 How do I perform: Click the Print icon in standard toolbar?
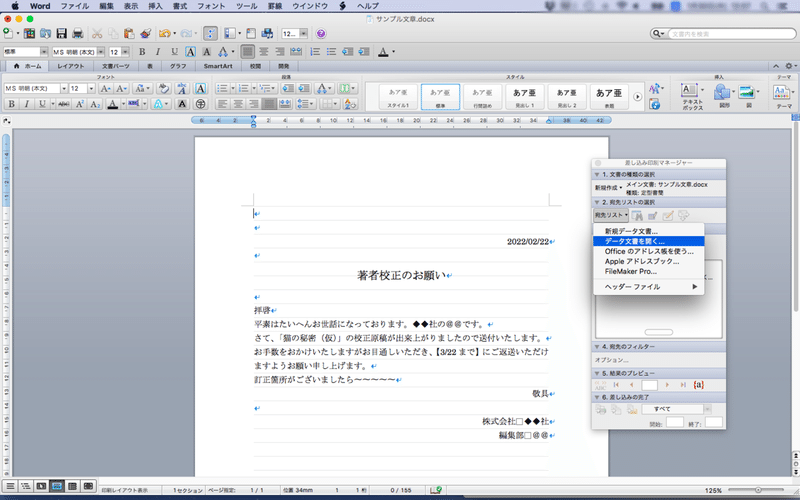pos(78,34)
